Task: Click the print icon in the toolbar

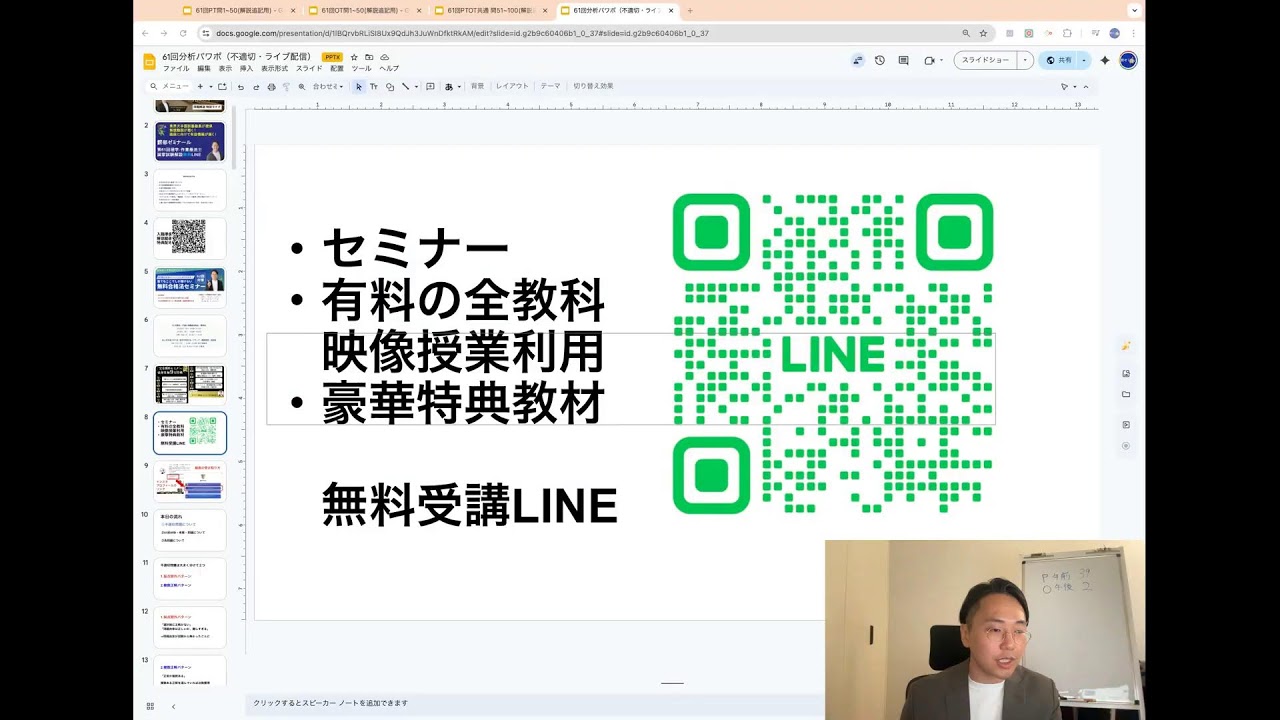Action: tap(272, 87)
